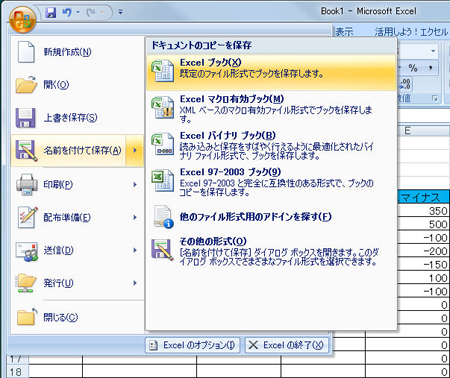The image size is (450, 378).
Task: Select the cell containing 350
Action: pyautogui.click(x=423, y=211)
